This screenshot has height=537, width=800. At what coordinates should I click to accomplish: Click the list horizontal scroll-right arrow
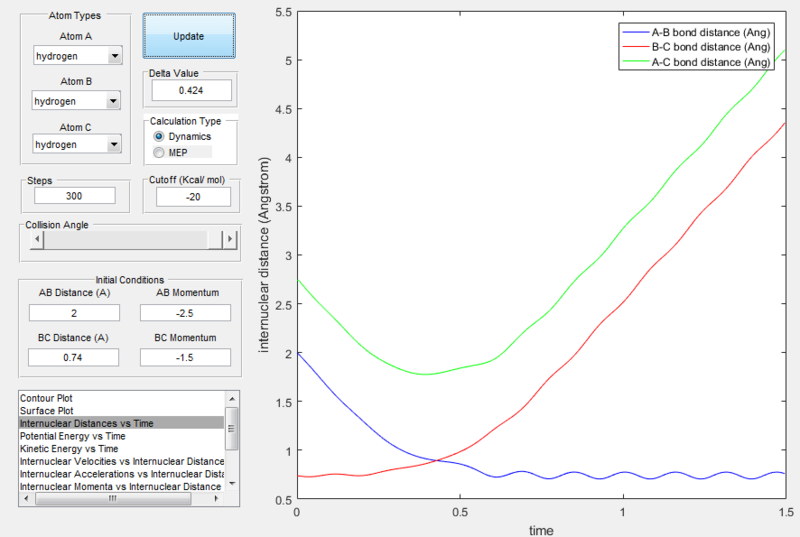click(216, 499)
